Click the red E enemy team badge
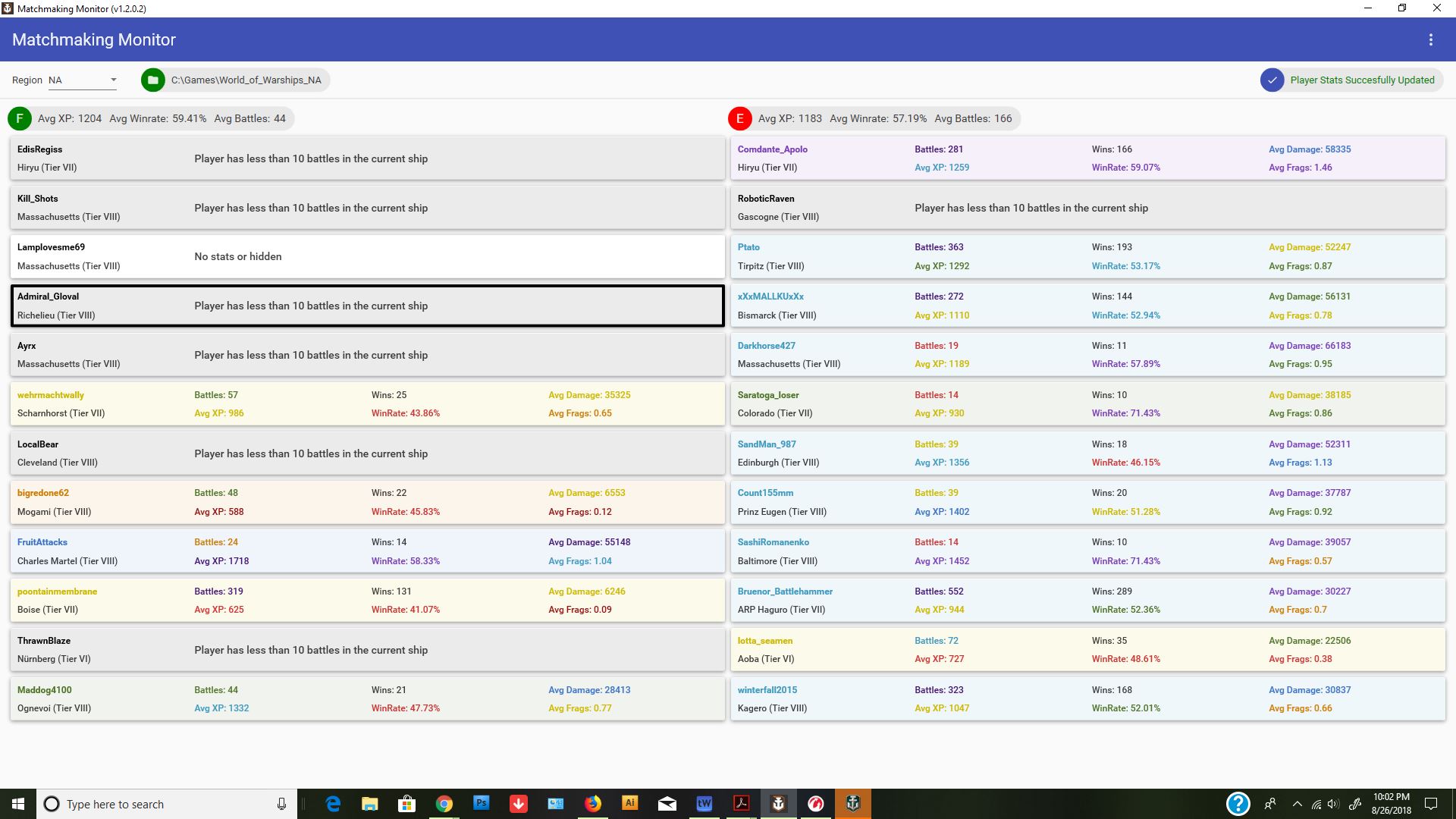 (739, 118)
